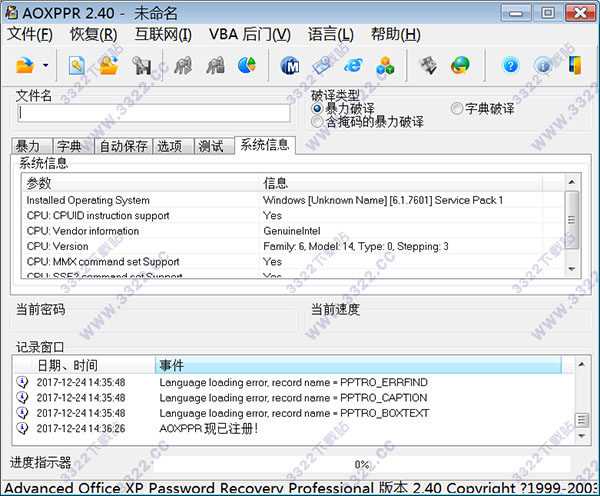Select the 系统信息 tab
Viewport: 600px width, 496px height.
tap(265, 145)
